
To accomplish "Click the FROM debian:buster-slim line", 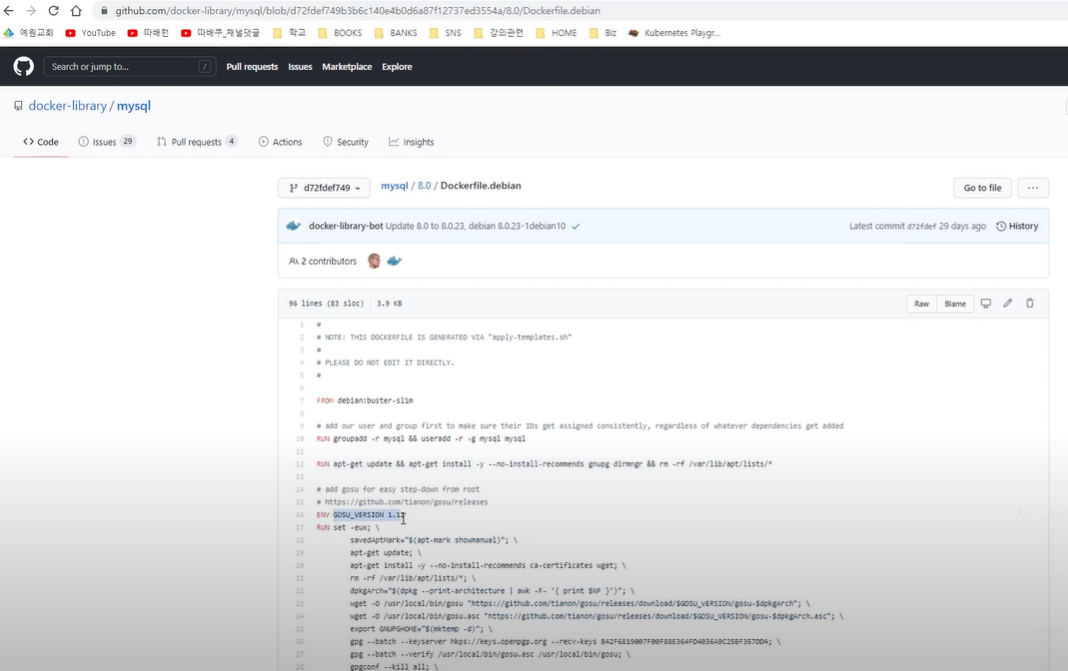I will point(364,401).
